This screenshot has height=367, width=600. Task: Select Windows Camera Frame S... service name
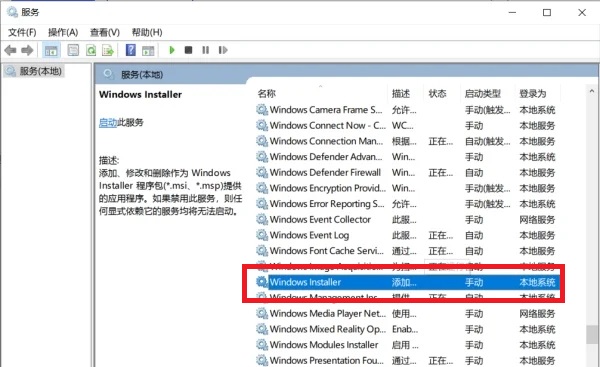click(x=326, y=110)
